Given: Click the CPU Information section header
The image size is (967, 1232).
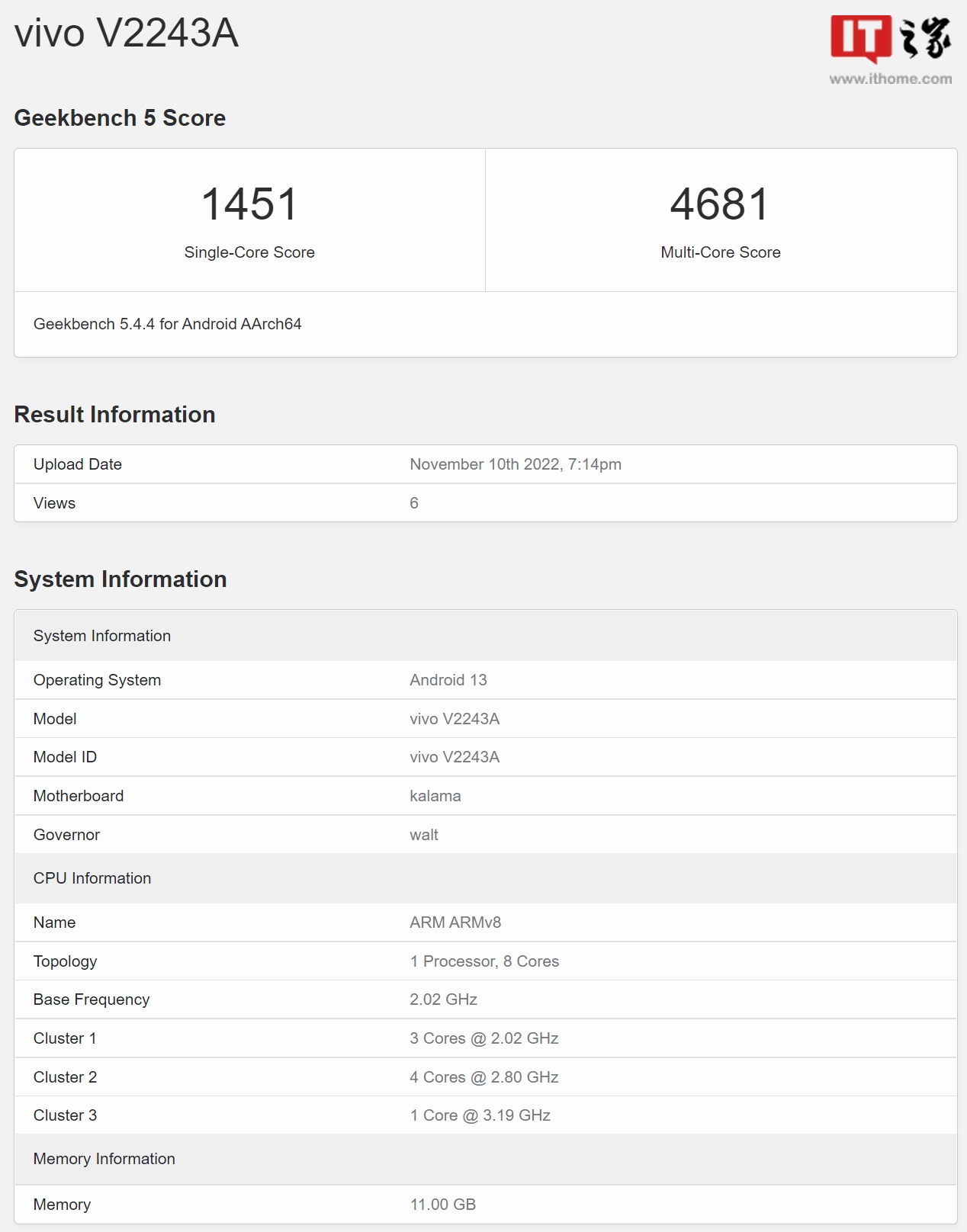Looking at the screenshot, I should pyautogui.click(x=486, y=878).
